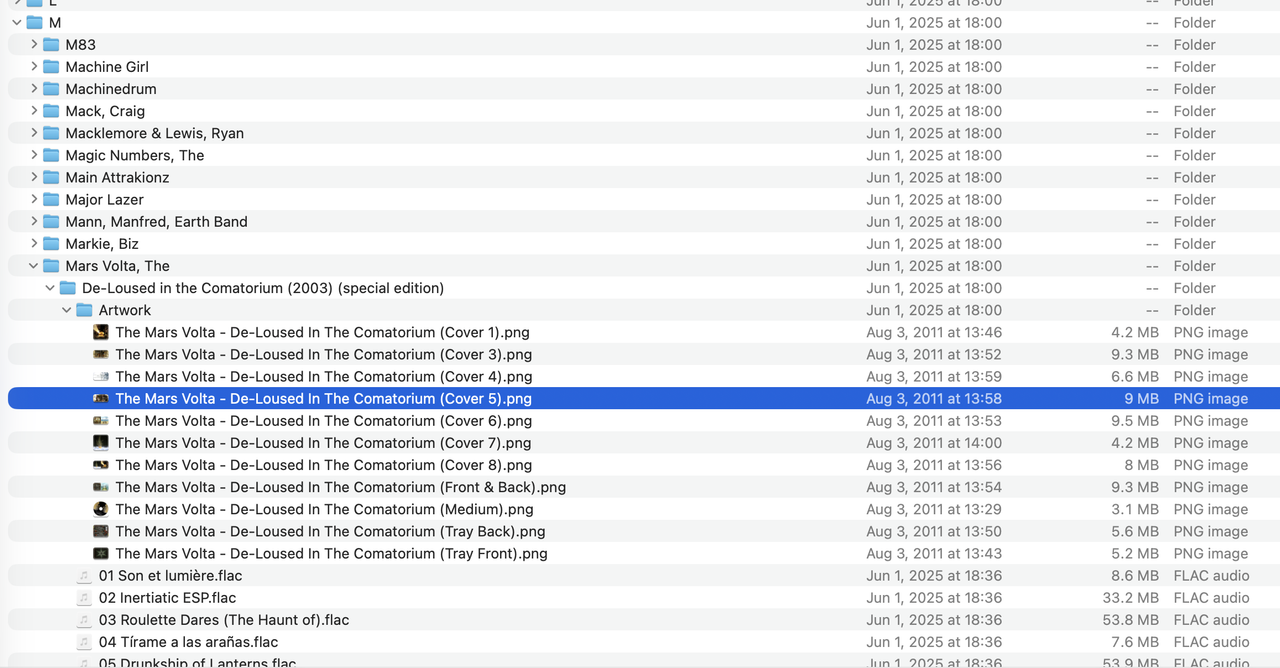
Task: Expand the Mack, Craig folder
Action: pyautogui.click(x=34, y=110)
